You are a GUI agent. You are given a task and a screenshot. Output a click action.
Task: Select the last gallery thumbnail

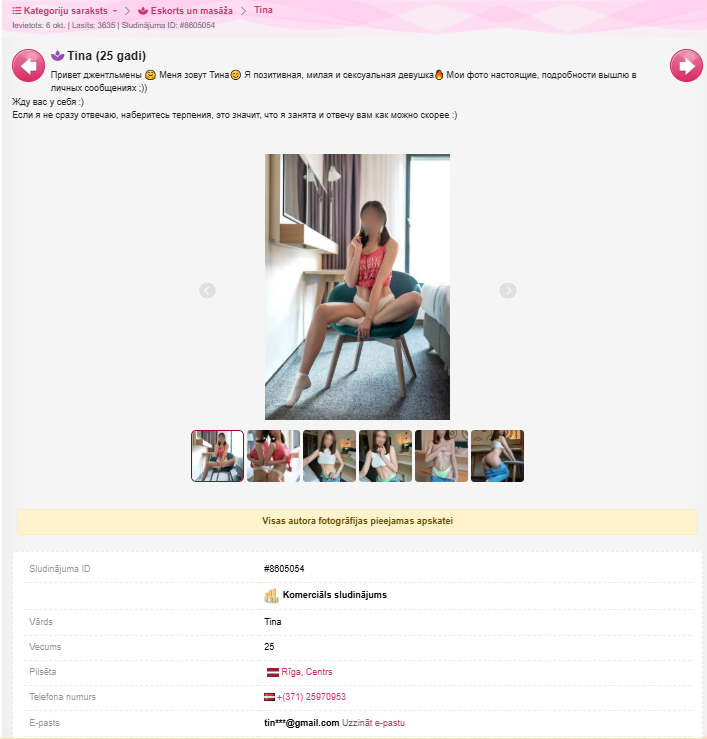497,456
